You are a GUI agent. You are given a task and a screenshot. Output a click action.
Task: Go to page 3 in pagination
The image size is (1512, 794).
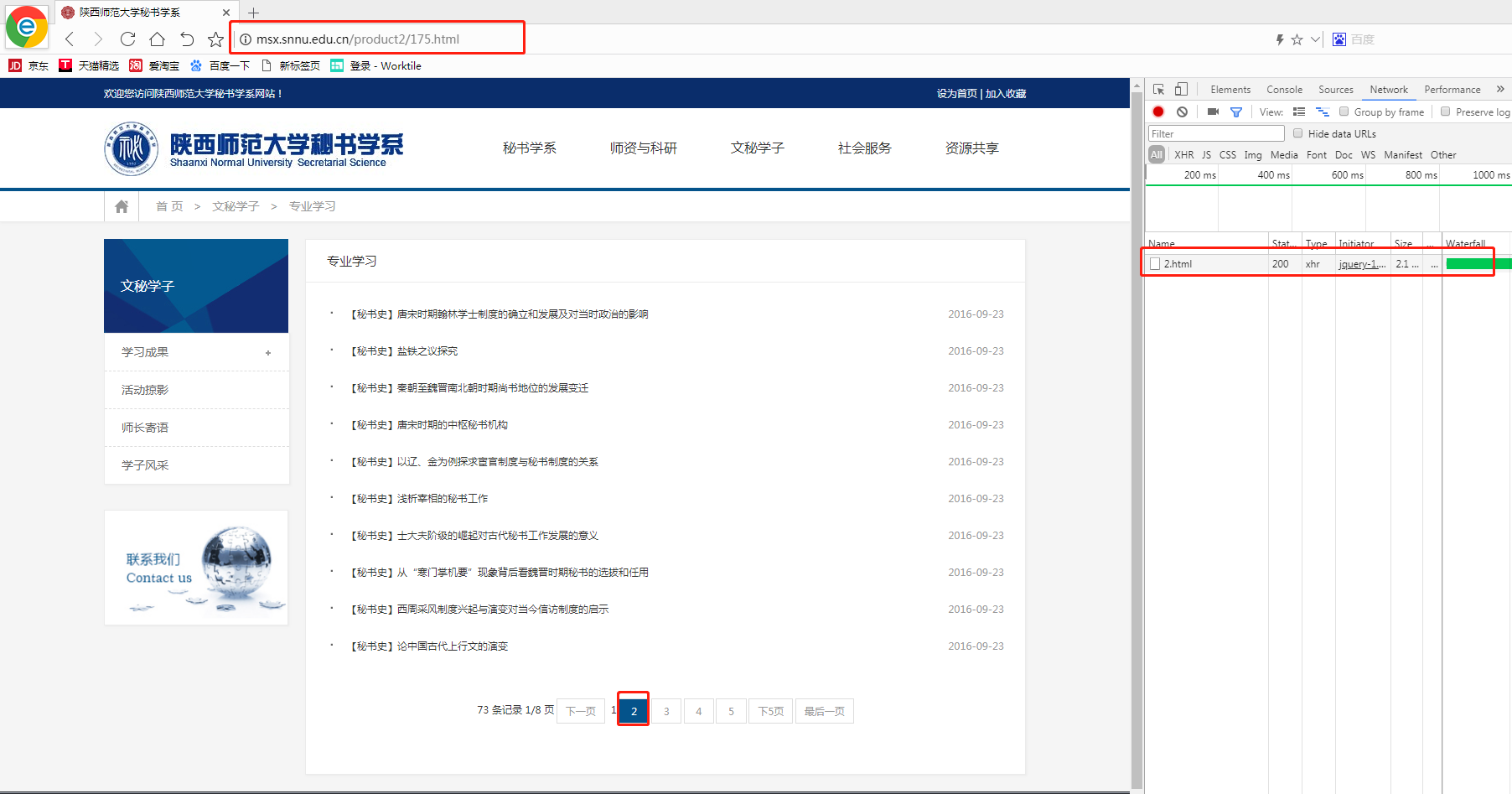click(666, 711)
